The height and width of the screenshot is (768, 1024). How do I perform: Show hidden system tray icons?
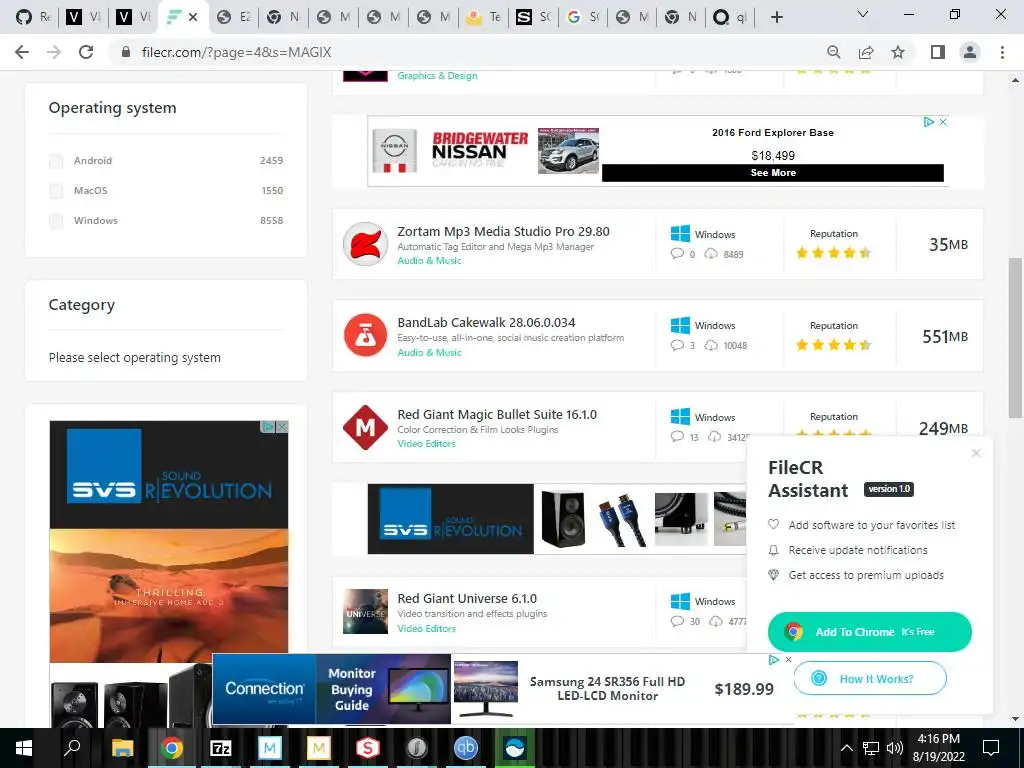846,748
